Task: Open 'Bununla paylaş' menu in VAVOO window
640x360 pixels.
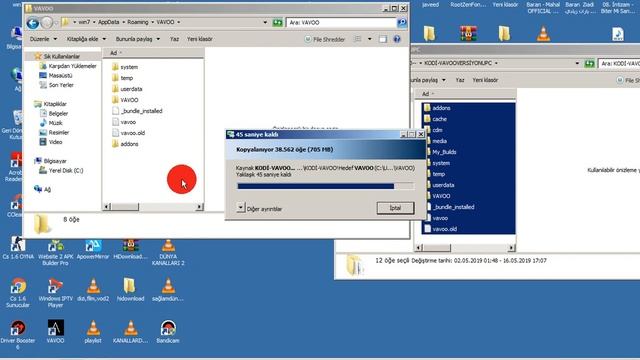Action: pos(138,39)
